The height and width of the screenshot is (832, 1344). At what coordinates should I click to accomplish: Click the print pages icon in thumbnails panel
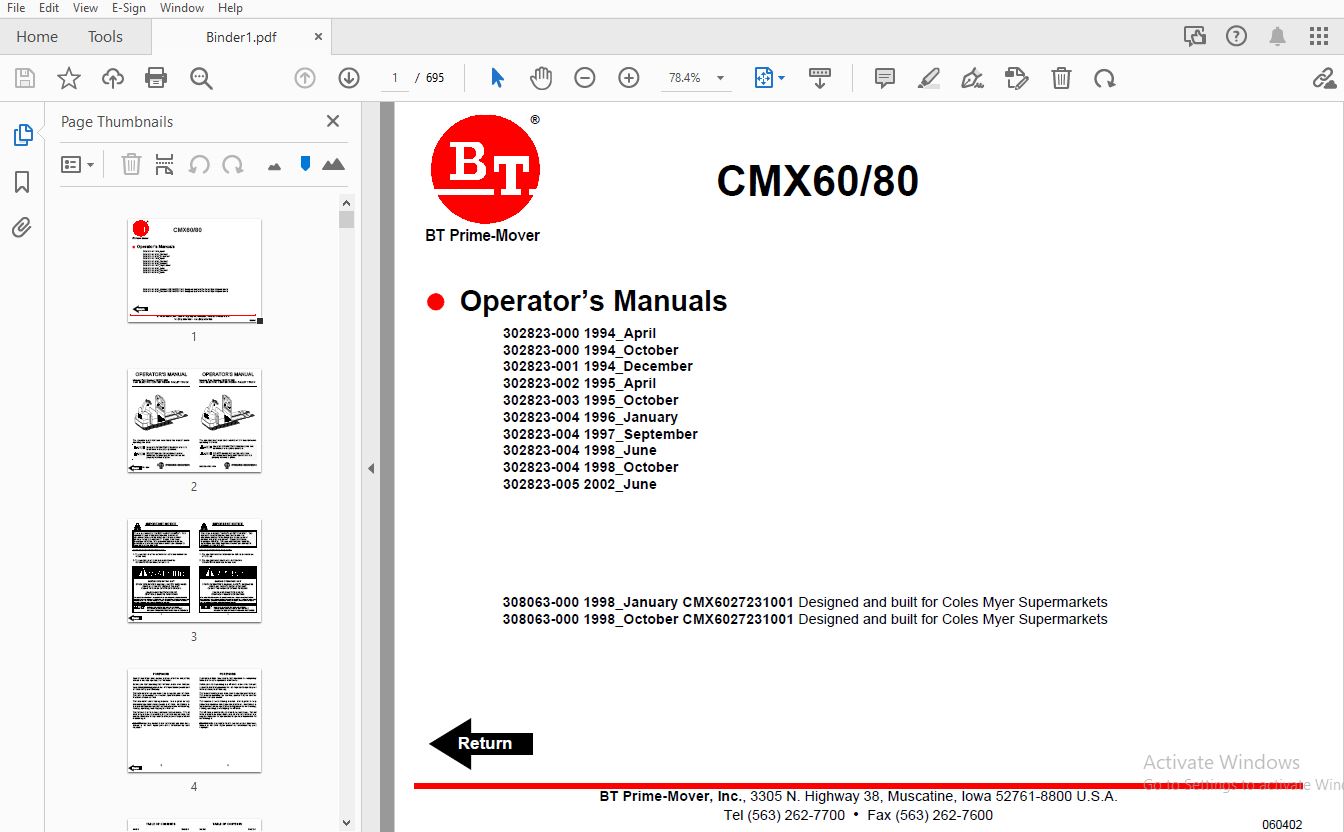(165, 164)
